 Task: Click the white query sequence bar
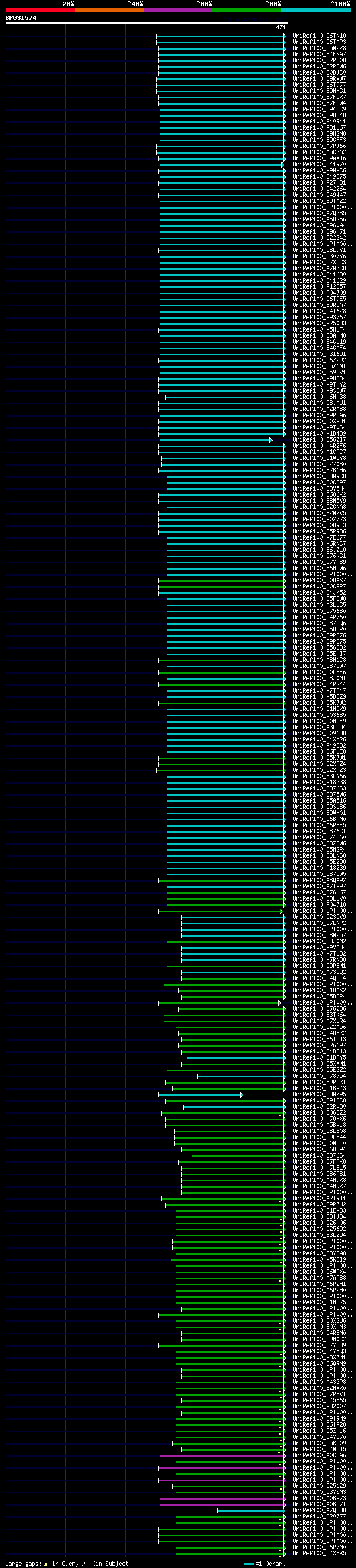[147, 23]
